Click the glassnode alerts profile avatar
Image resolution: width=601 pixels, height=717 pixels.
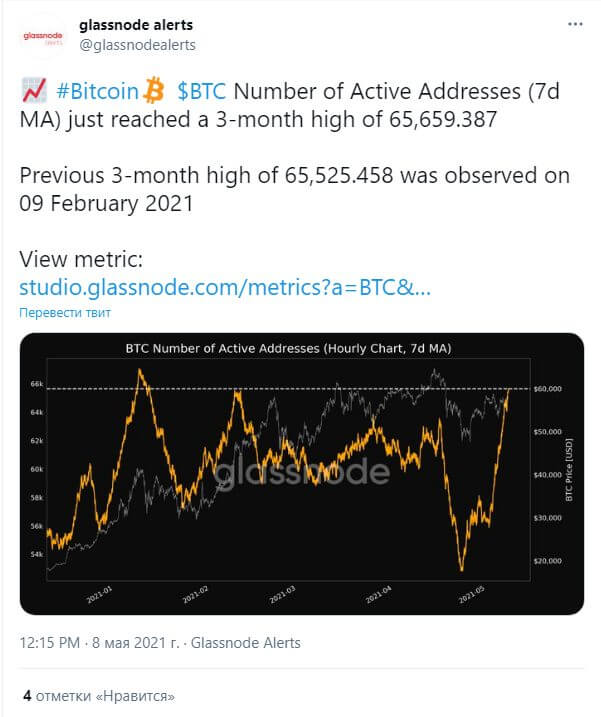[43, 36]
